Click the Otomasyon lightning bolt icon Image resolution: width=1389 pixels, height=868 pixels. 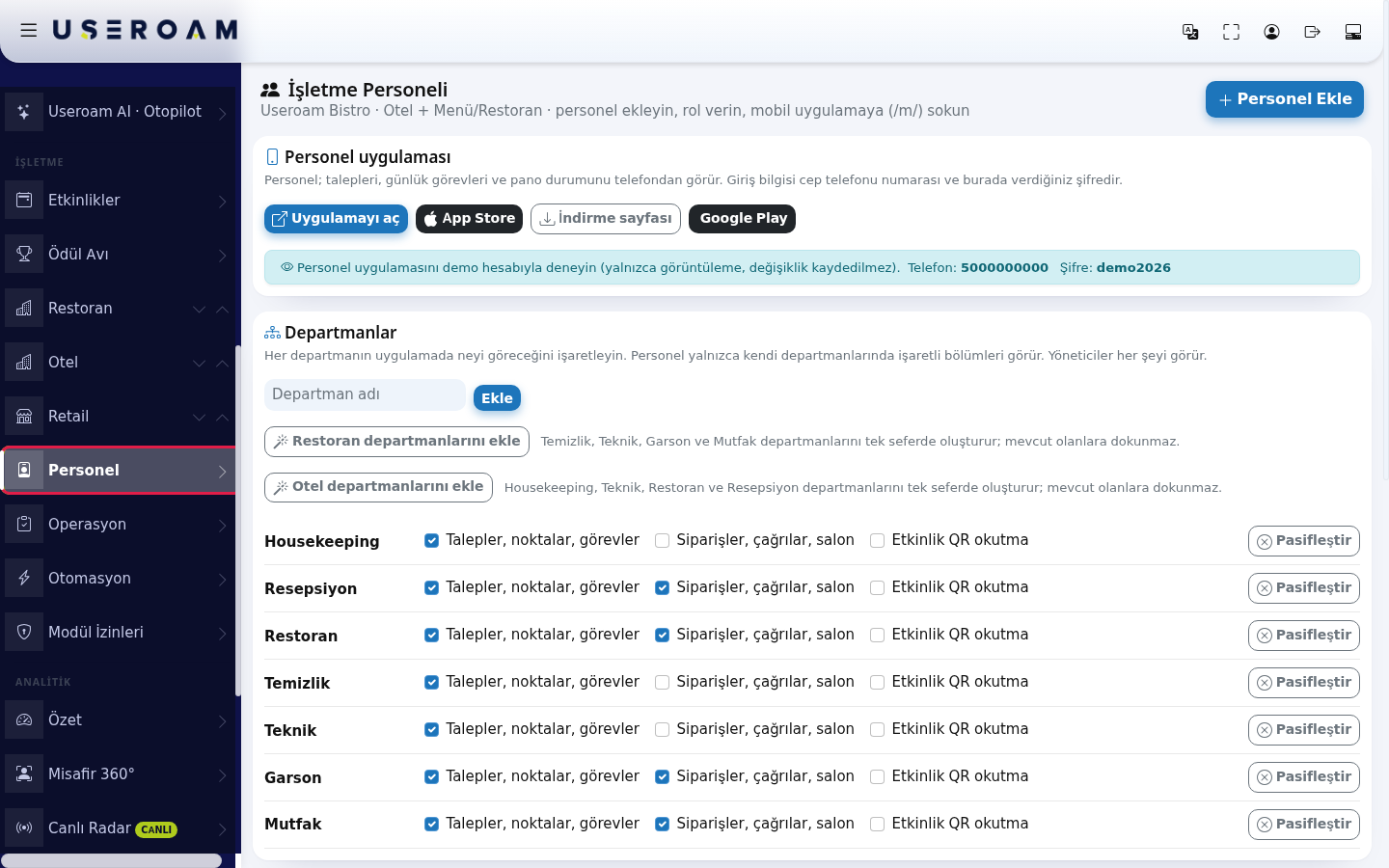point(24,579)
